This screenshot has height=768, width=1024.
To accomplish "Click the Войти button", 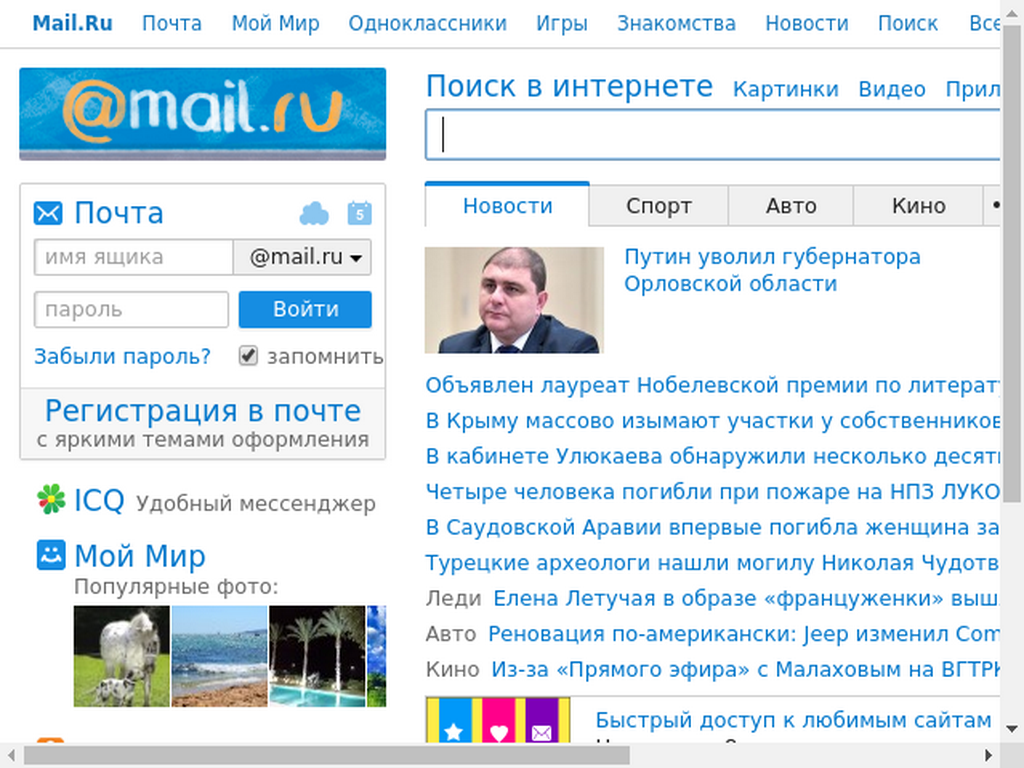I will point(305,310).
